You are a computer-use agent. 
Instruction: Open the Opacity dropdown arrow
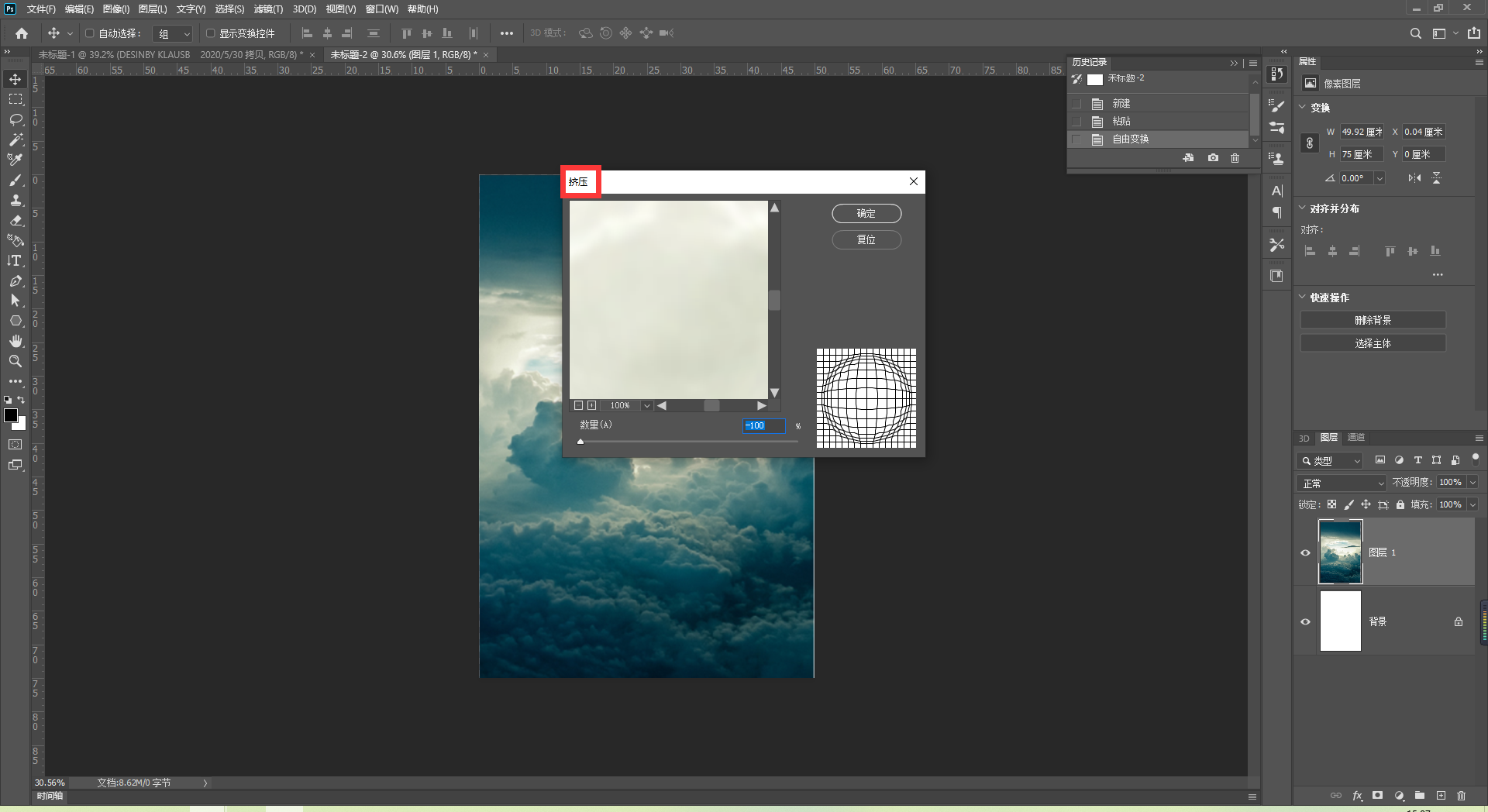[x=1472, y=483]
